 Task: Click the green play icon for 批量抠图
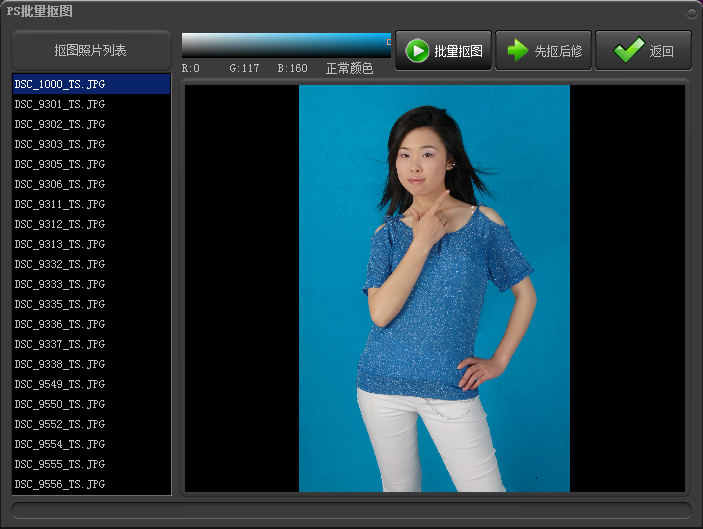pyautogui.click(x=417, y=51)
